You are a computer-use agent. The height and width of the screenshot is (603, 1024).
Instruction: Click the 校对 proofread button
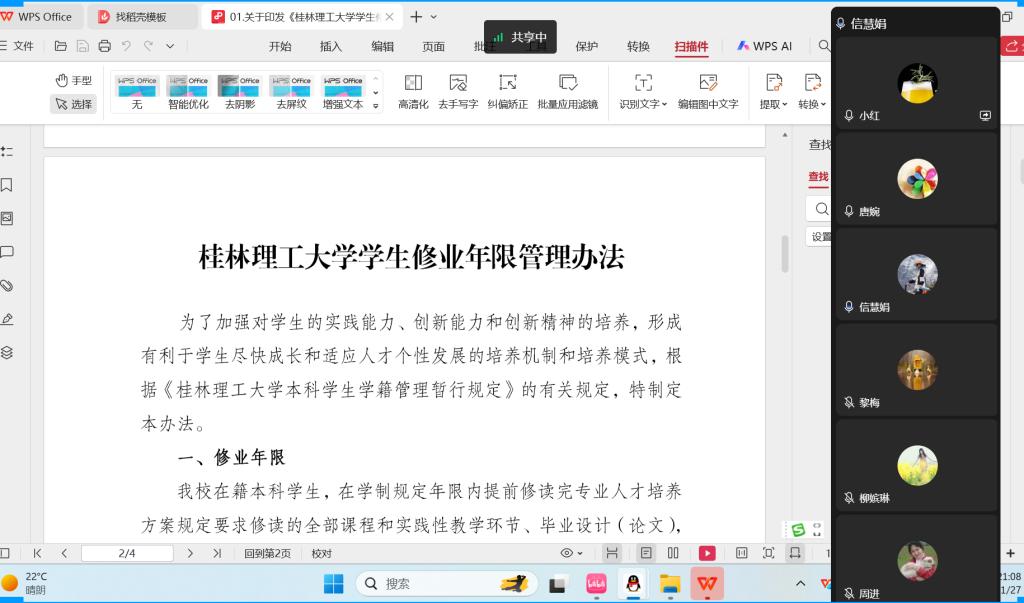pos(321,553)
